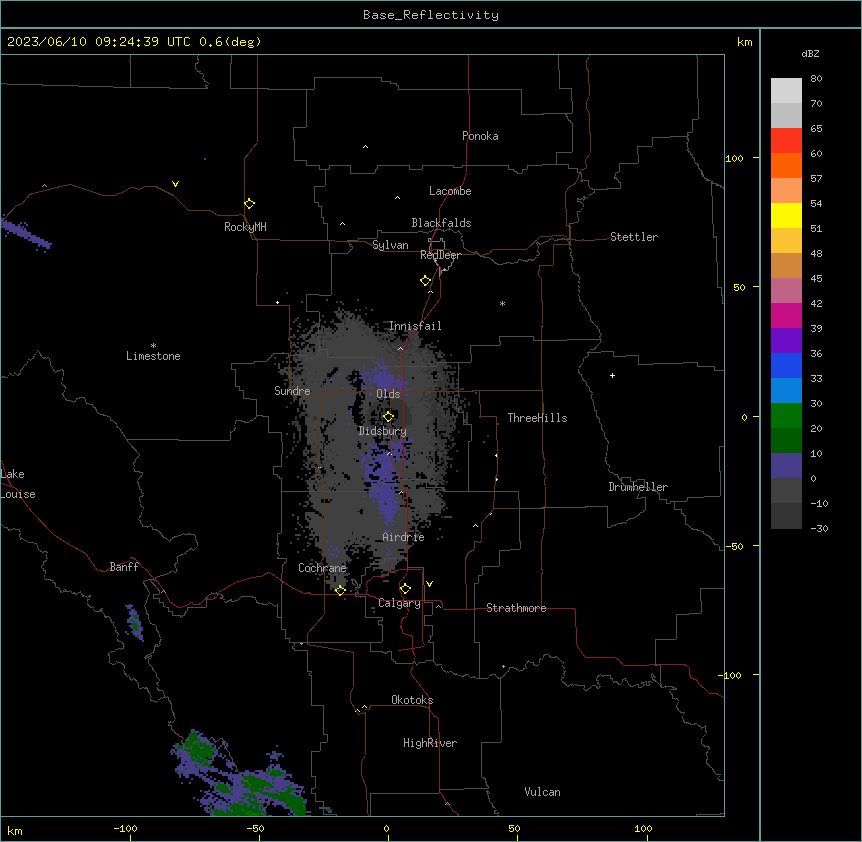Viewport: 862px width, 842px height.
Task: Click the yellow V marker northwest of RockyMH
Action: (175, 184)
